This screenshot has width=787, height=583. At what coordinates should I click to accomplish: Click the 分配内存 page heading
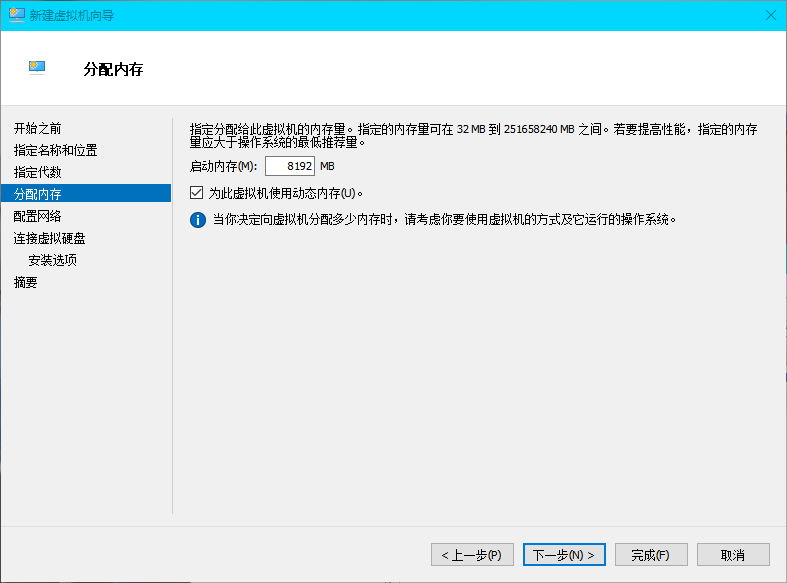pyautogui.click(x=113, y=70)
